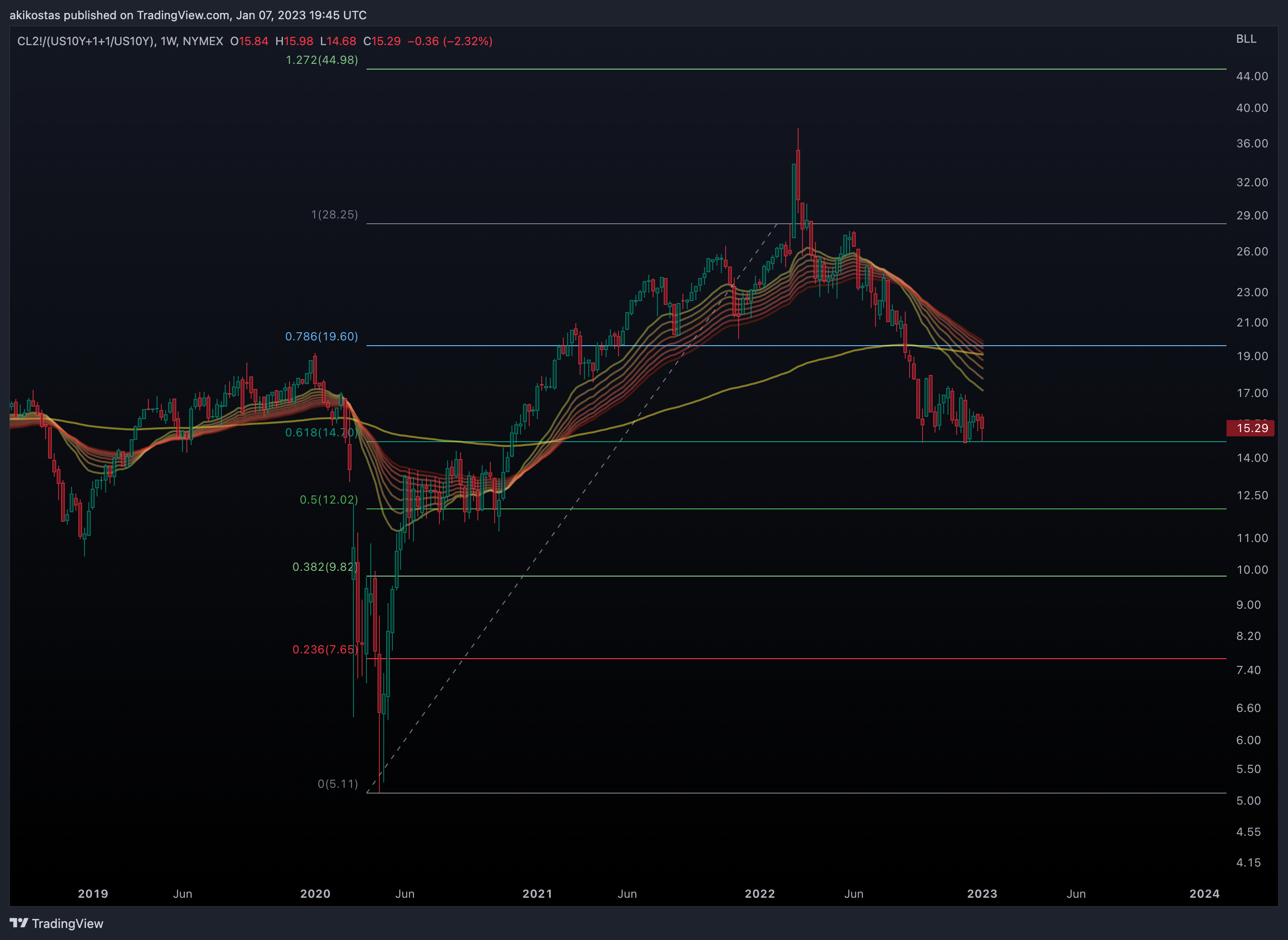Image resolution: width=1288 pixels, height=940 pixels.
Task: Click the change value −0.36 (−2.32%)
Action: point(450,41)
